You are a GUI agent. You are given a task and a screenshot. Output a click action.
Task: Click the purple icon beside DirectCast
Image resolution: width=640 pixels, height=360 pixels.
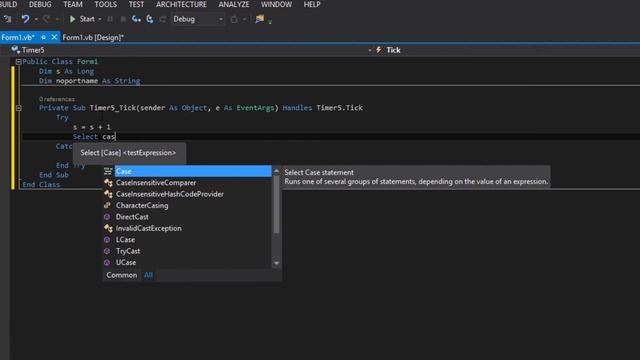[107, 217]
